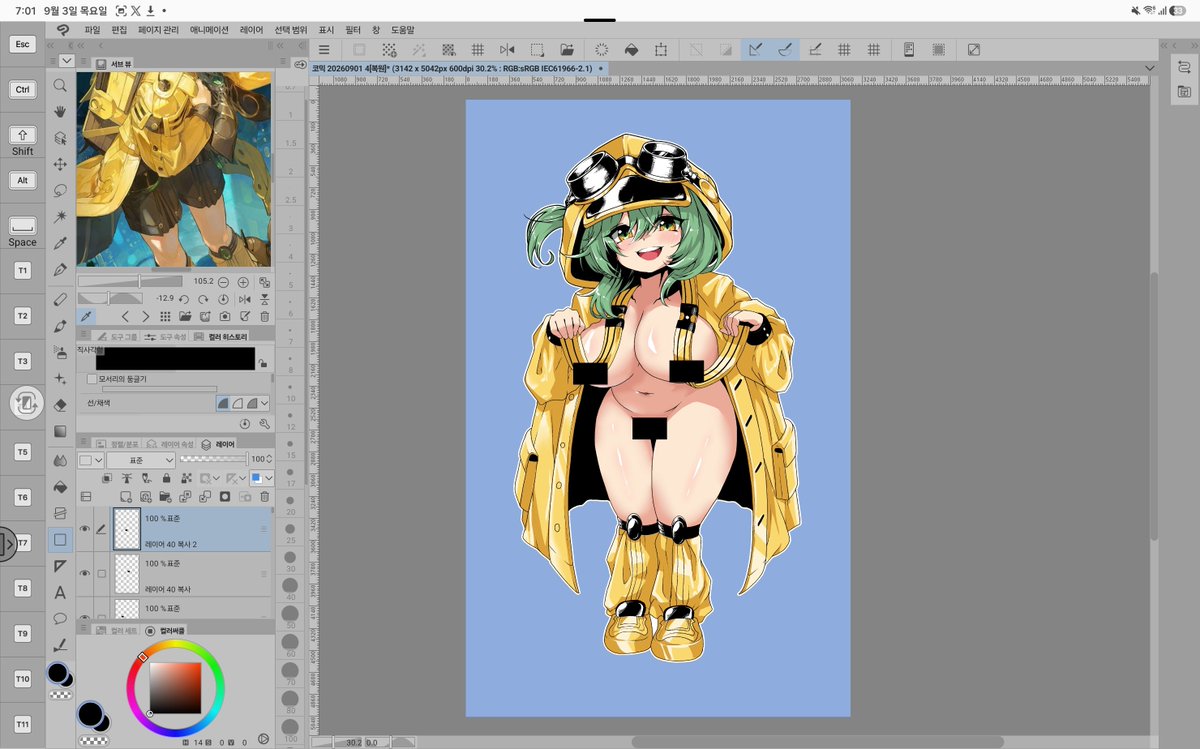
Task: Select the Zoom magnifier tool
Action: (x=60, y=86)
